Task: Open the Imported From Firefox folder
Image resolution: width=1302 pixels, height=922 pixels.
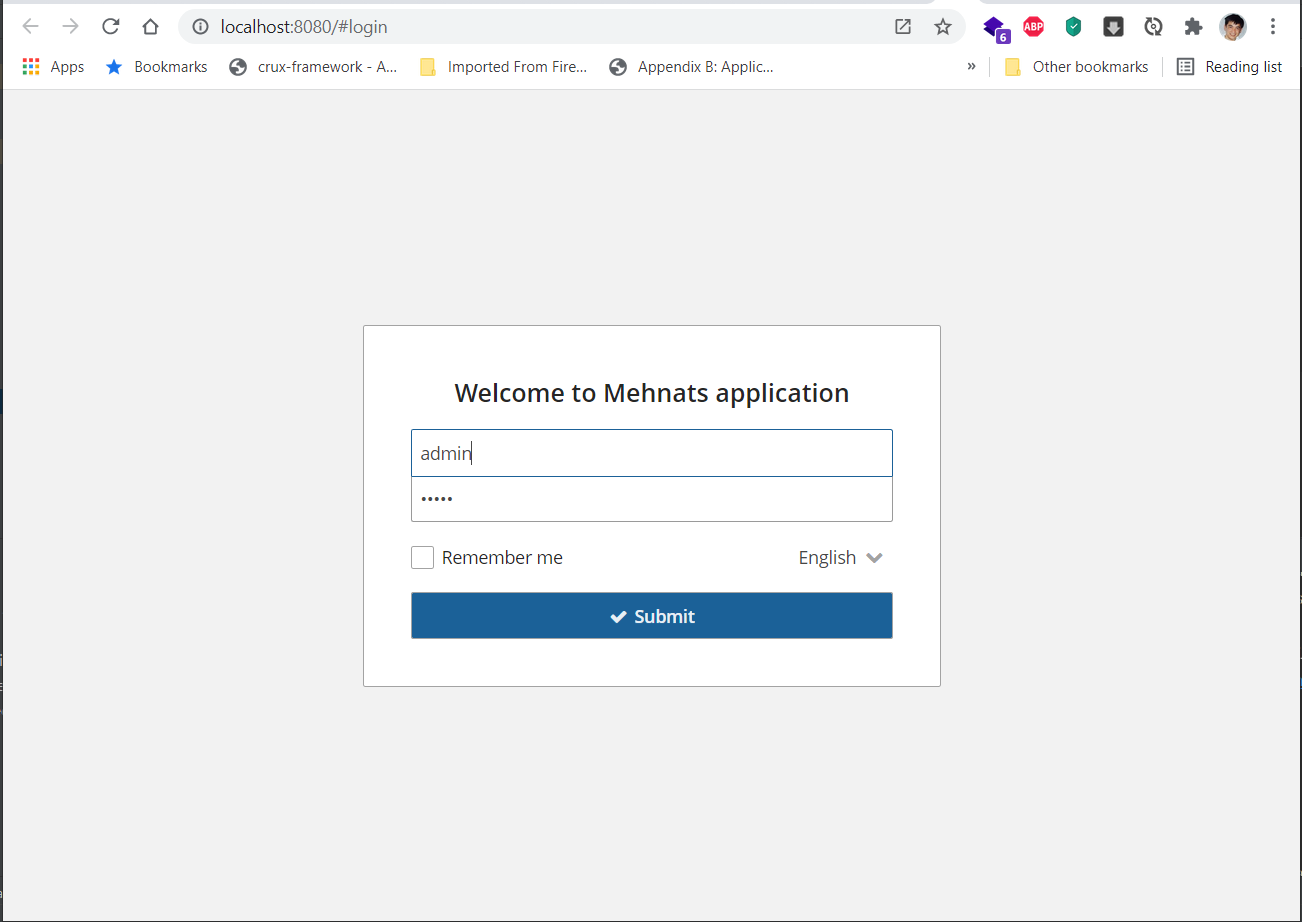Action: (x=503, y=67)
